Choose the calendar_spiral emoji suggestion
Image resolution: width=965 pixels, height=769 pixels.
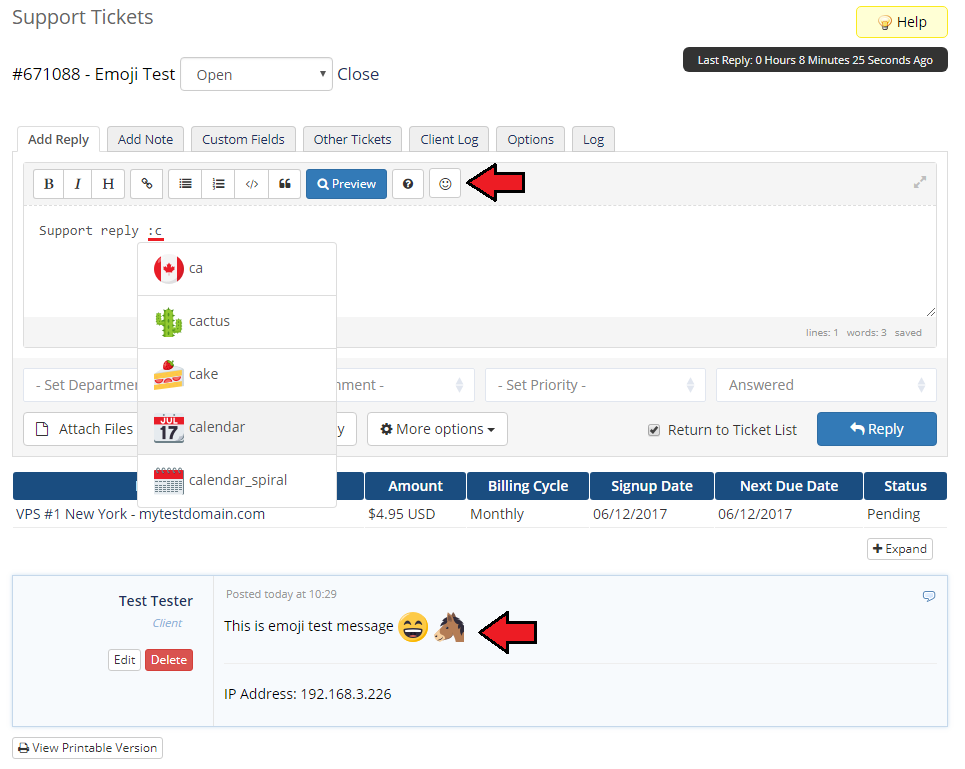(237, 480)
